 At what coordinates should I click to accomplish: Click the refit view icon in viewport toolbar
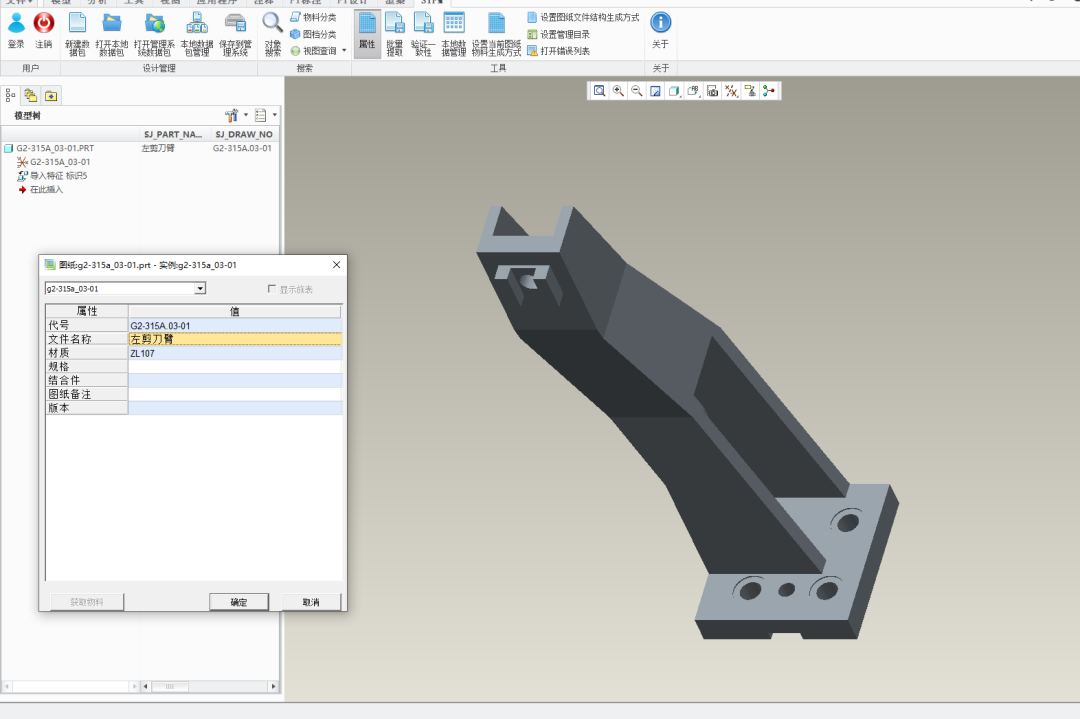(x=599, y=91)
